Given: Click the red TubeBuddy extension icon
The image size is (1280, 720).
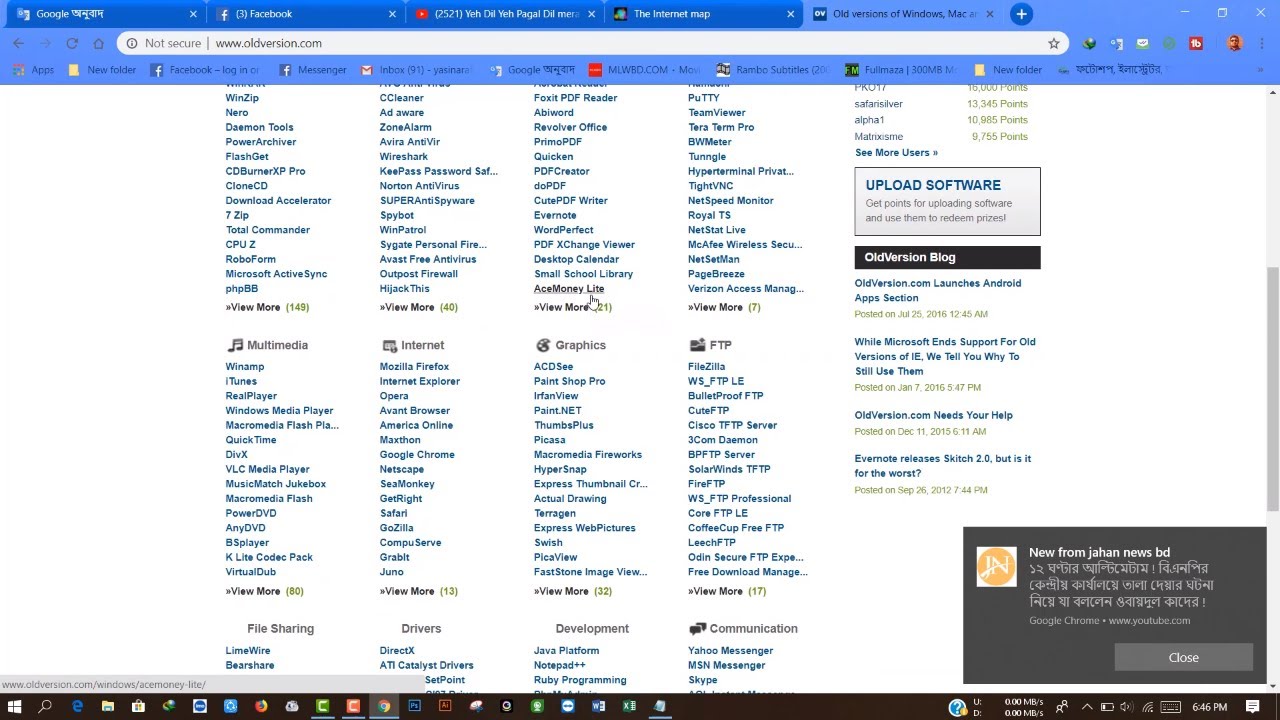Looking at the screenshot, I should coord(1195,43).
